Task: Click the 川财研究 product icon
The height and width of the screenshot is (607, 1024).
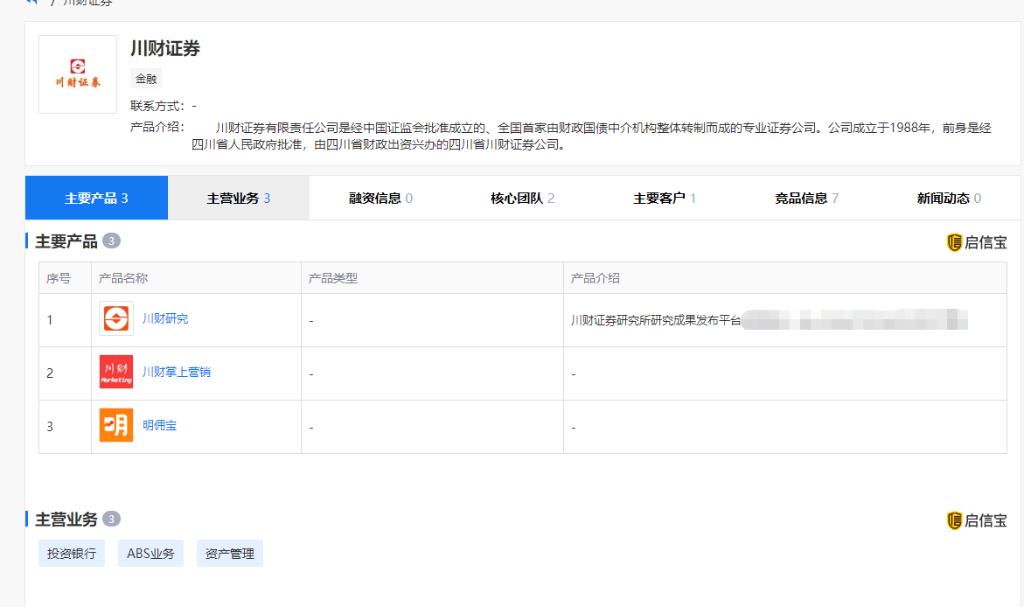Action: point(116,319)
